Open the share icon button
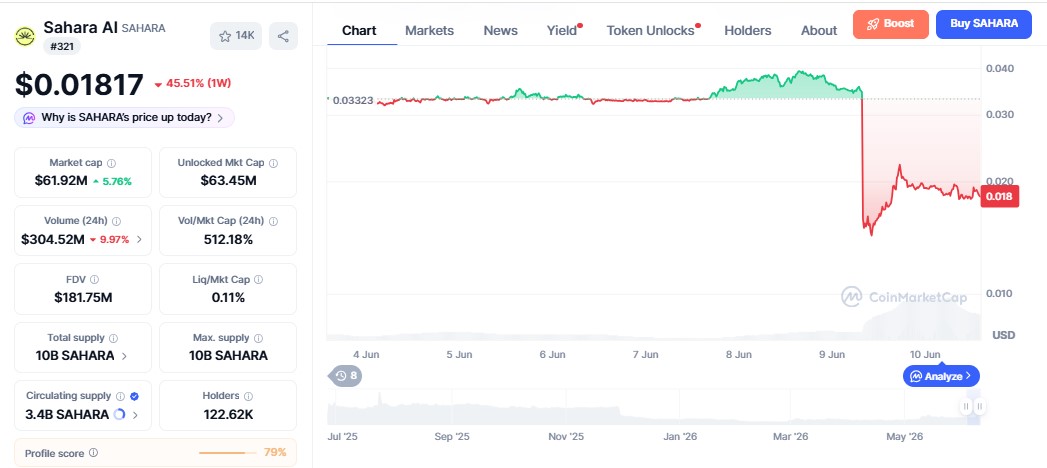 (x=283, y=36)
